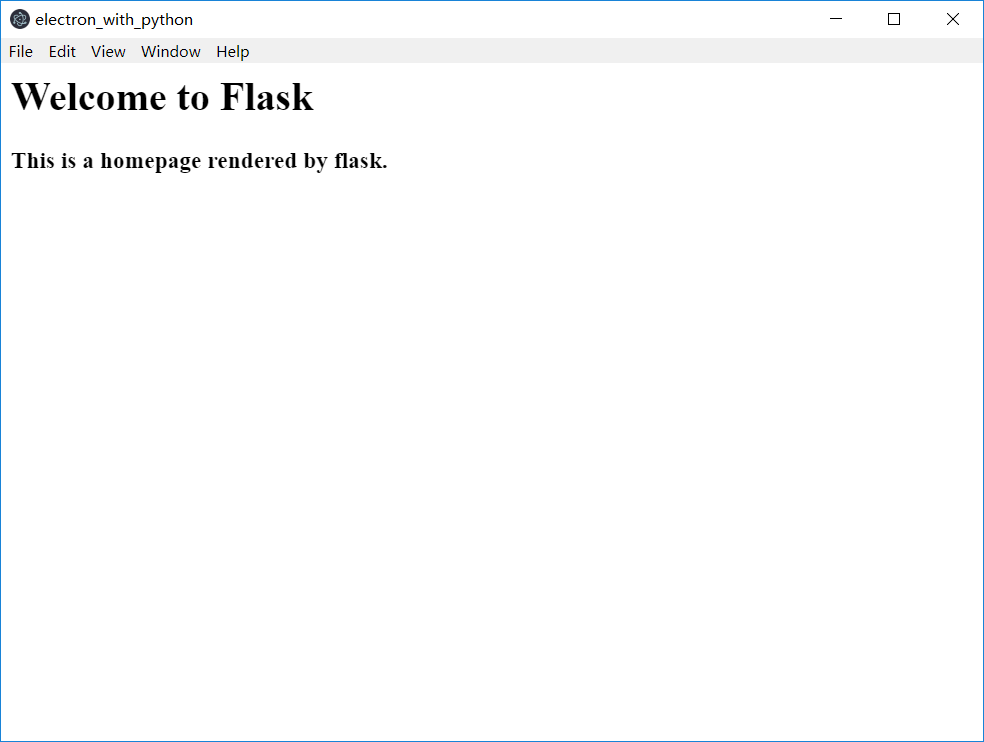Open the File menu
The width and height of the screenshot is (984, 742).
21,51
